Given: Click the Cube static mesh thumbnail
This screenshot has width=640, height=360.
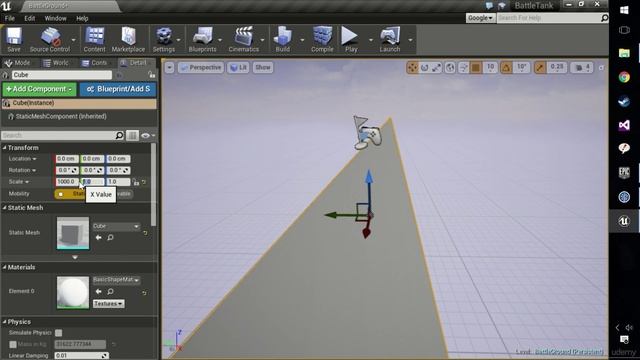Looking at the screenshot, I should pos(73,233).
